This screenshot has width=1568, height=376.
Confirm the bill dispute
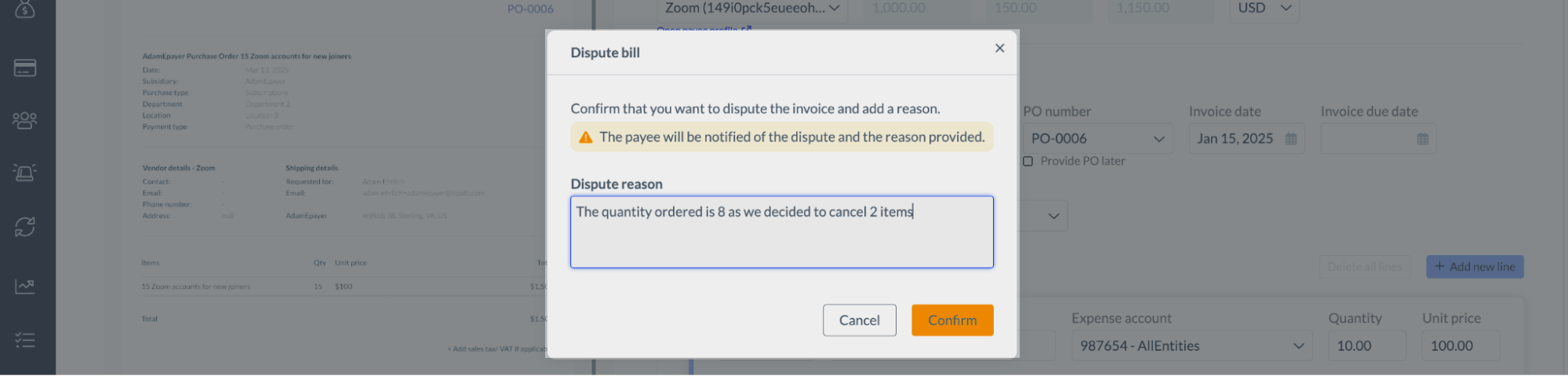pyautogui.click(x=952, y=320)
